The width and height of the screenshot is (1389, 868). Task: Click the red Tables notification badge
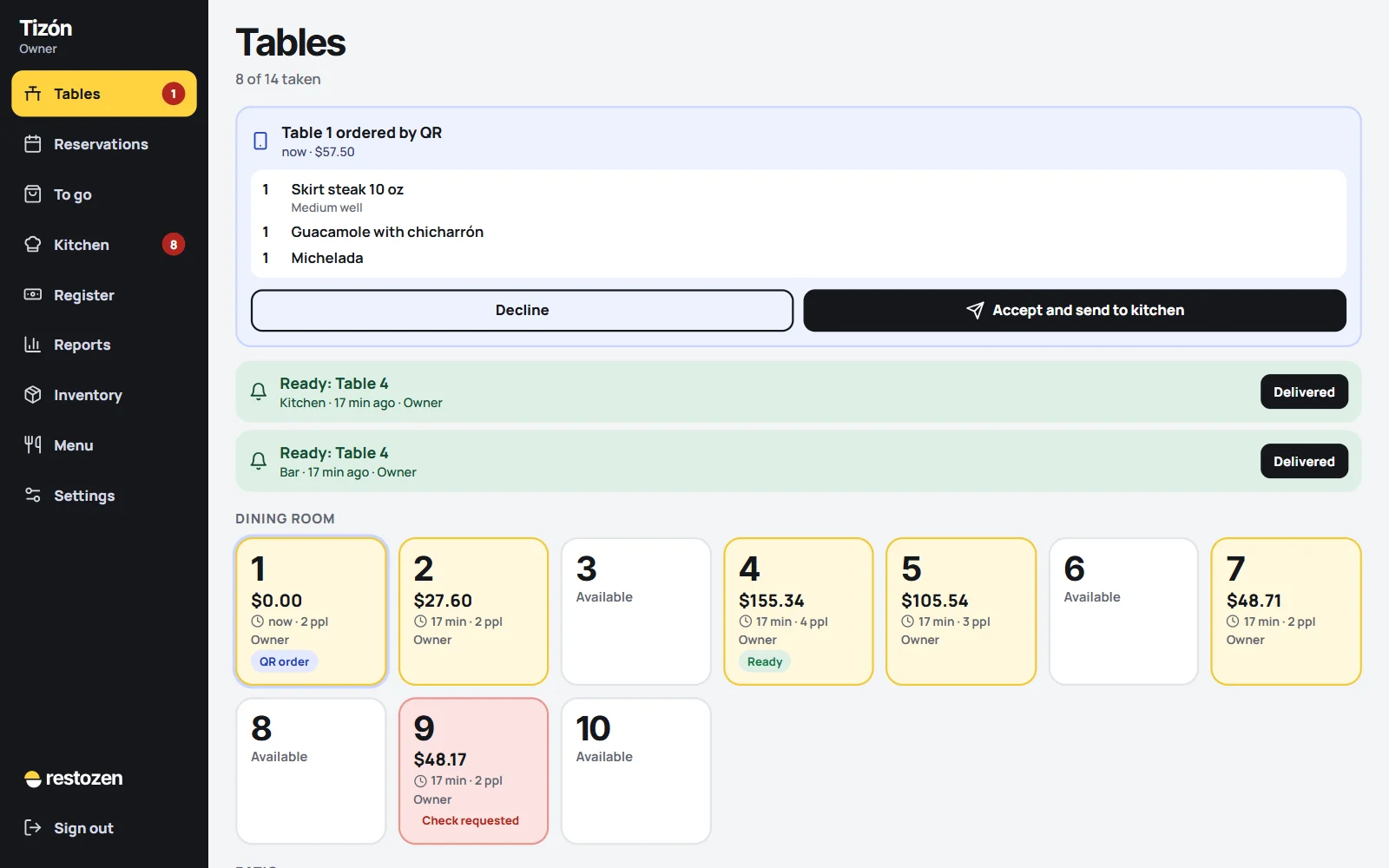174,94
